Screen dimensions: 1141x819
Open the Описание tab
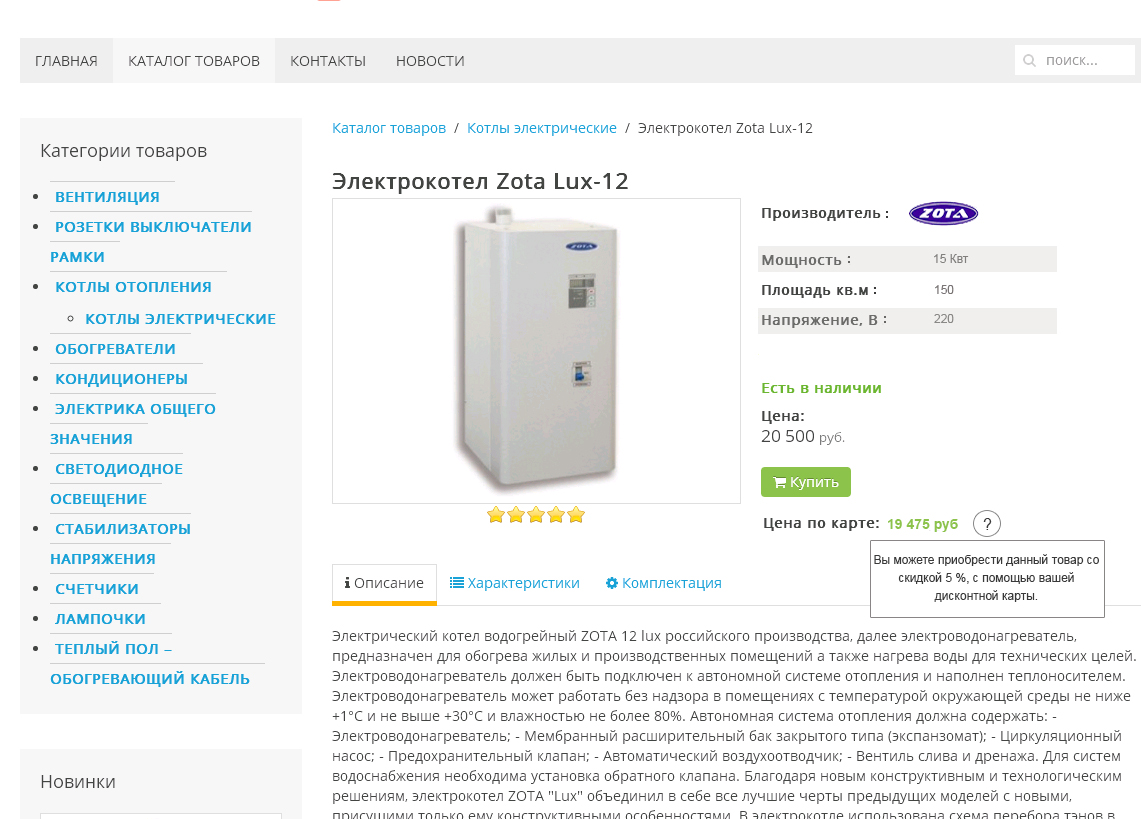[384, 583]
